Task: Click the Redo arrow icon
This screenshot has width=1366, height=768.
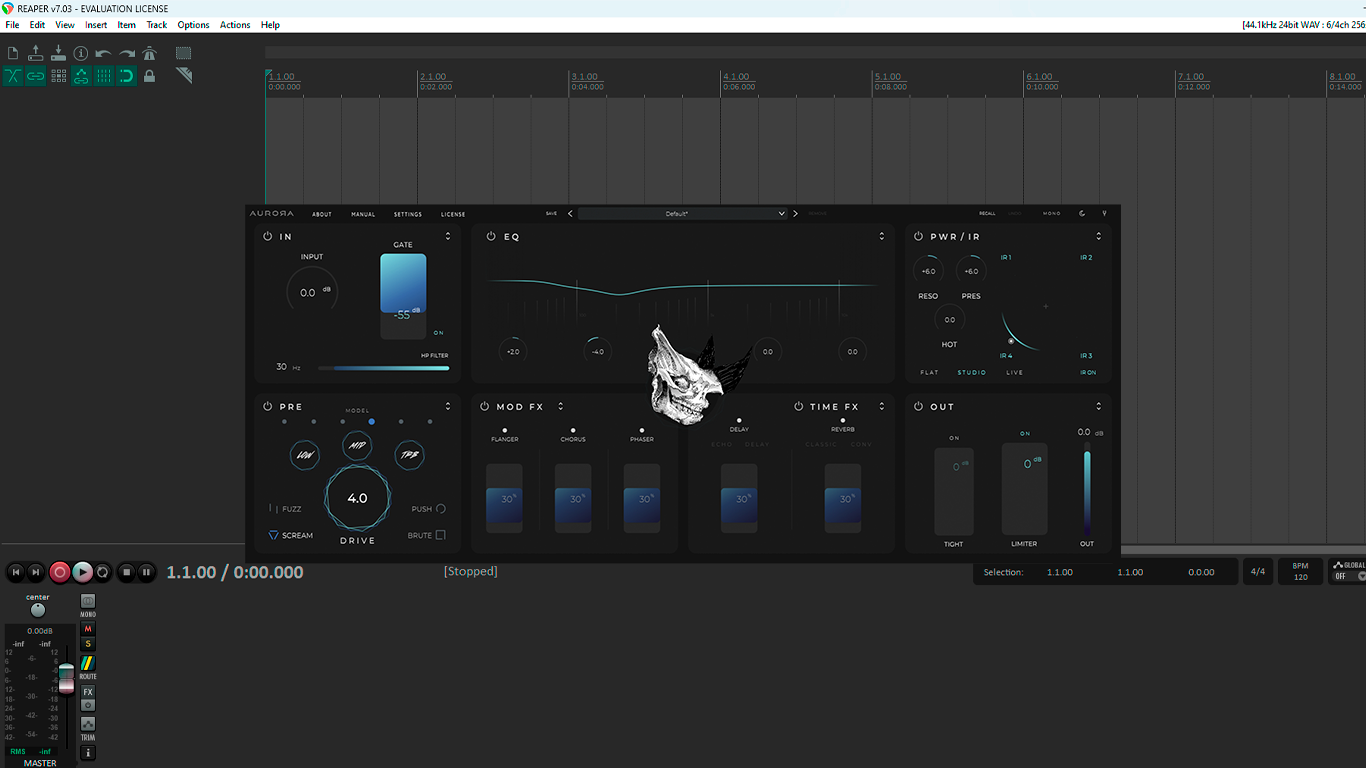Action: (127, 53)
